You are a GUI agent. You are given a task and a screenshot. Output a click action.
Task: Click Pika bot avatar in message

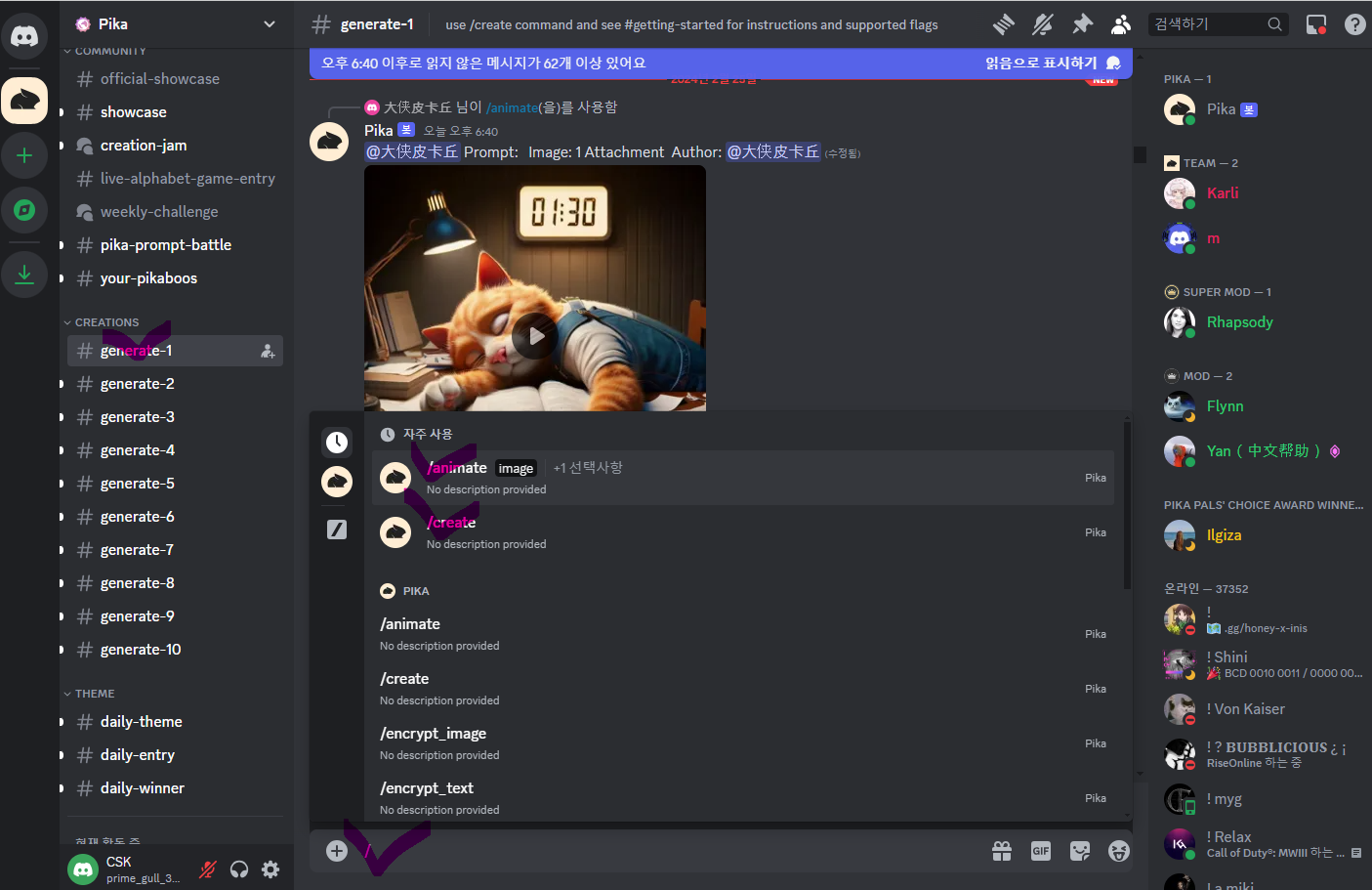click(329, 142)
